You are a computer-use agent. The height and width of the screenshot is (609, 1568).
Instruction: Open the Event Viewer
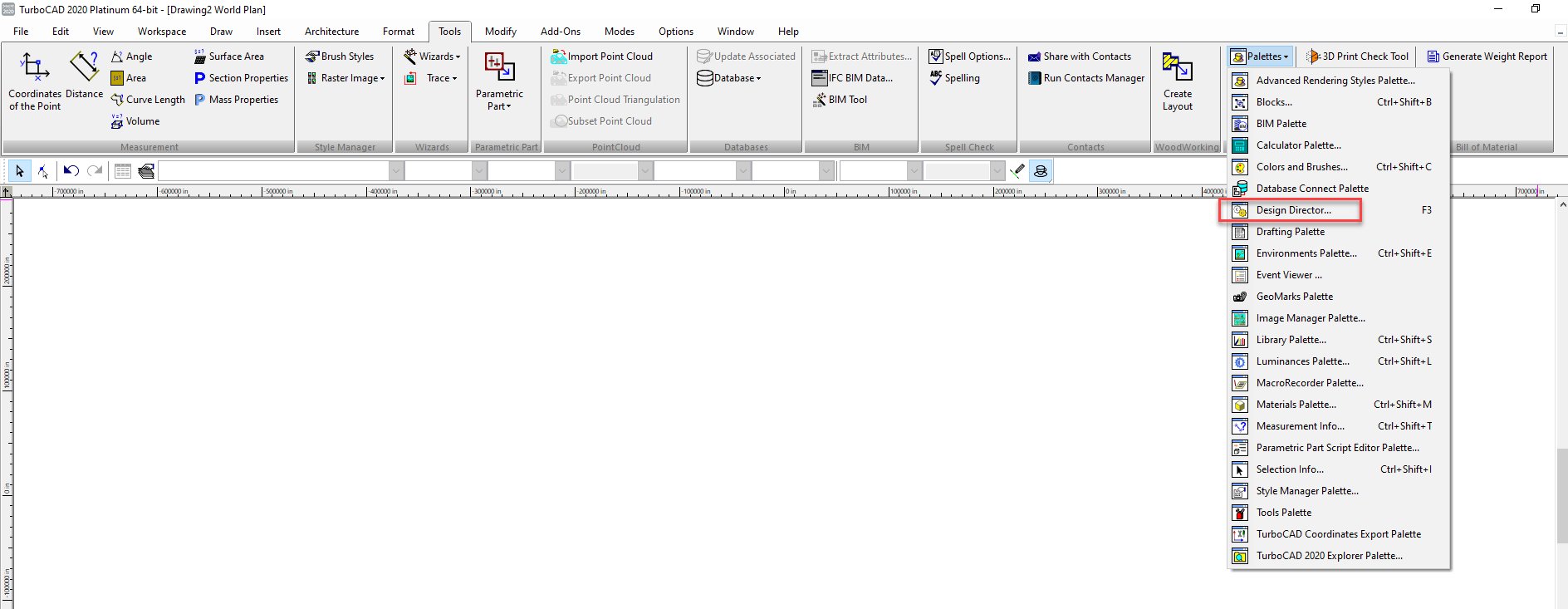1339,275
